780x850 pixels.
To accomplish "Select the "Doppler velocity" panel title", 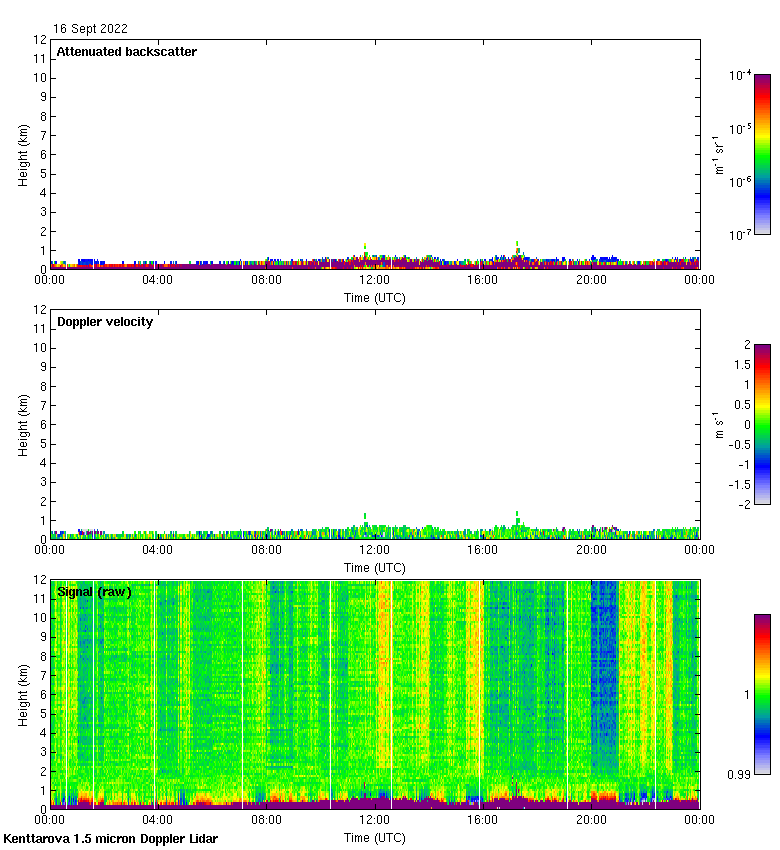I will point(105,322).
